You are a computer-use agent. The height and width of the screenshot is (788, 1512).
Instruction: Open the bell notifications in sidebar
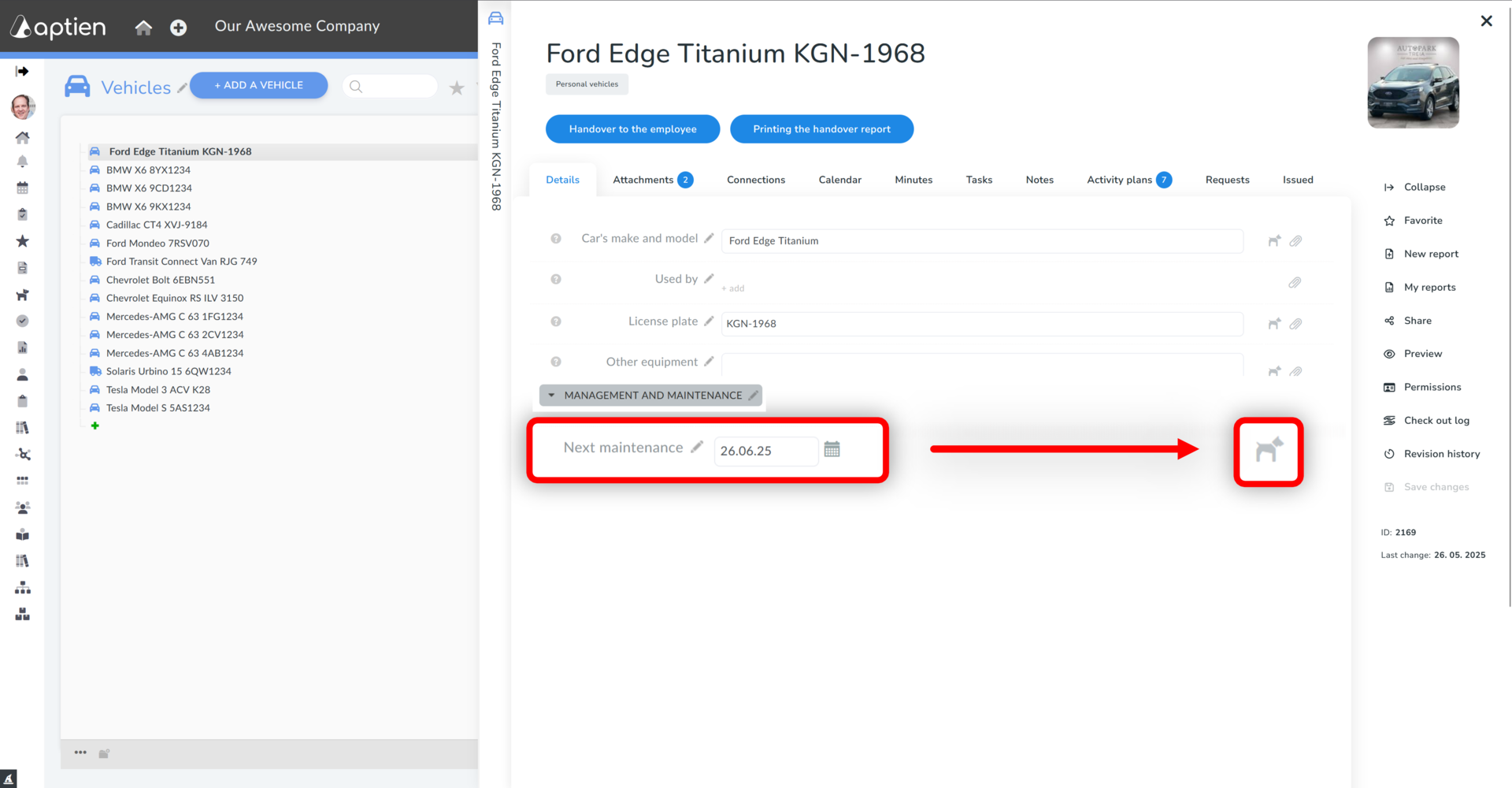click(x=23, y=162)
